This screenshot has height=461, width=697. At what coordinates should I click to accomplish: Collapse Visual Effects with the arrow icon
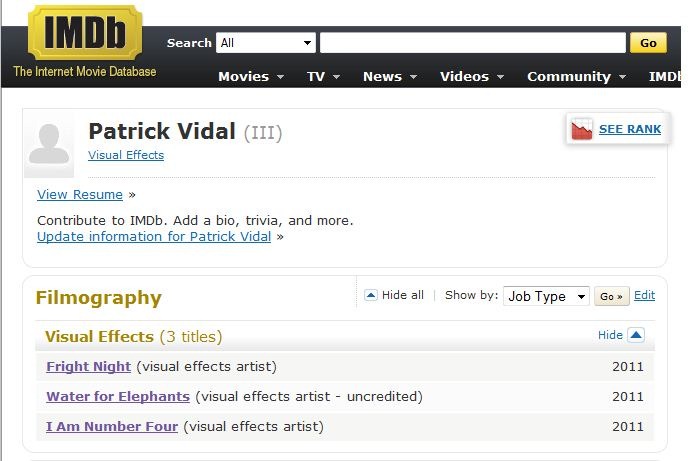click(x=636, y=335)
